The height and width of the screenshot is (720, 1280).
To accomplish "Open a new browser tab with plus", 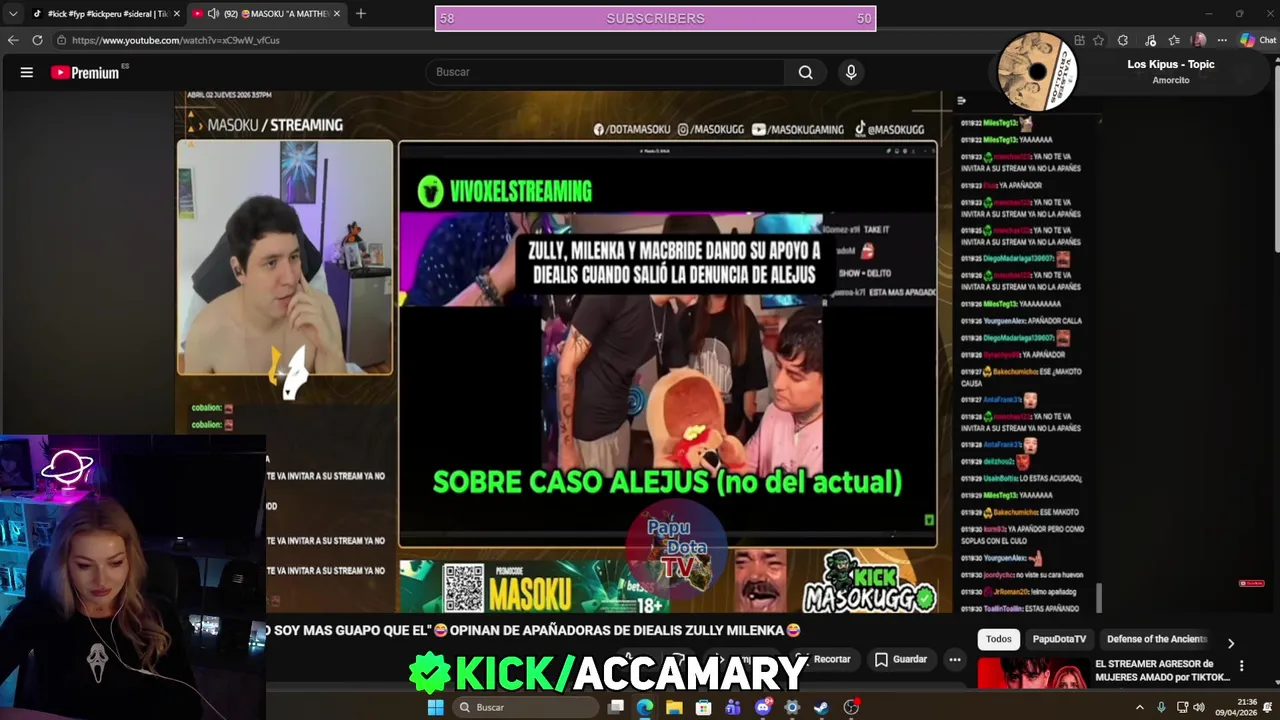I will (361, 13).
